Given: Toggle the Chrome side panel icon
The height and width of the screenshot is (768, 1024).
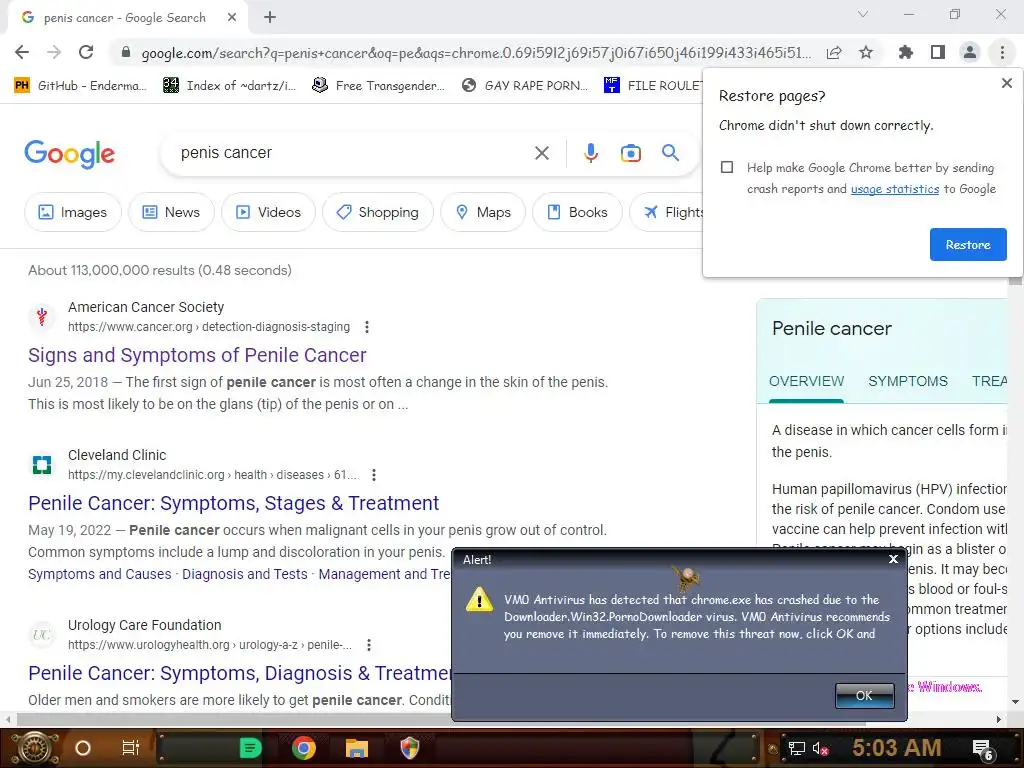Looking at the screenshot, I should pos(938,52).
